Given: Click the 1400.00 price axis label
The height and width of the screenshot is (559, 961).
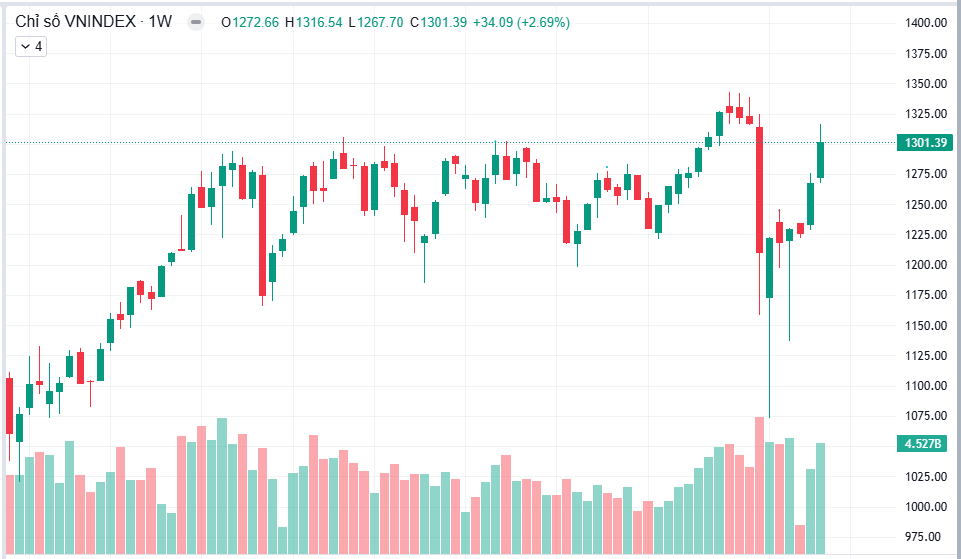Looking at the screenshot, I should pyautogui.click(x=926, y=23).
